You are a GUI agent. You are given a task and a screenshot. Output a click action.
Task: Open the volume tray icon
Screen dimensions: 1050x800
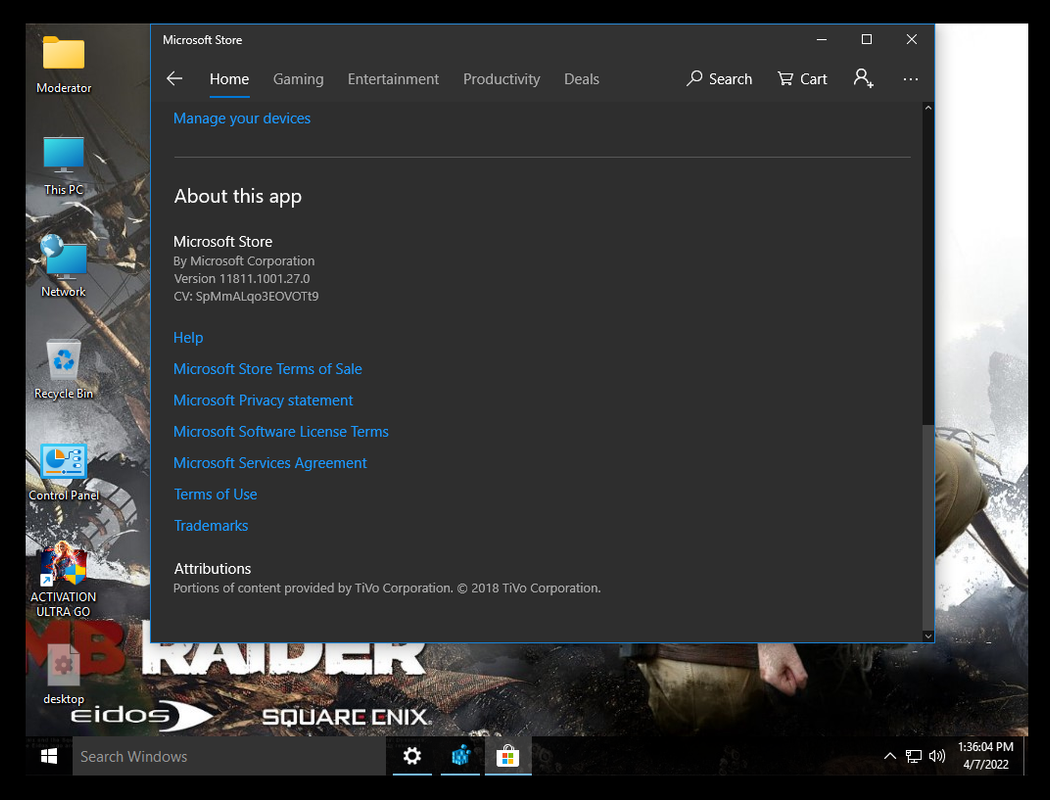click(x=937, y=756)
